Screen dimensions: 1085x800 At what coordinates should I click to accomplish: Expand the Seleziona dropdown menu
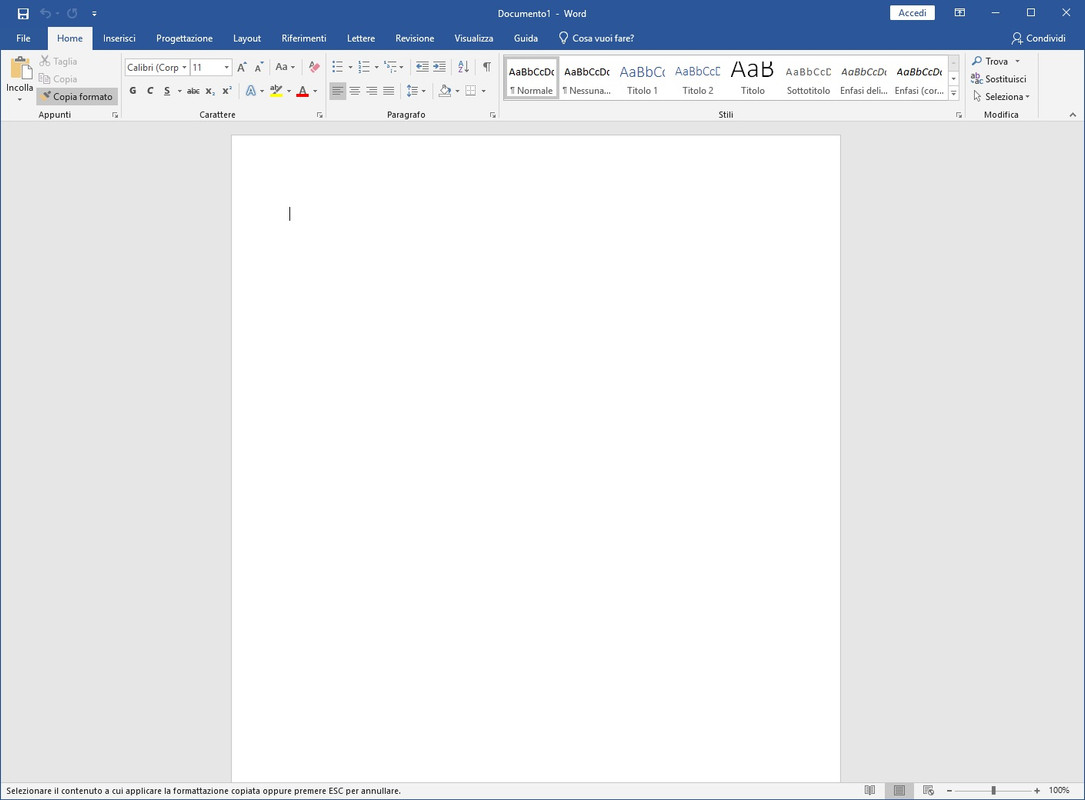(1001, 97)
